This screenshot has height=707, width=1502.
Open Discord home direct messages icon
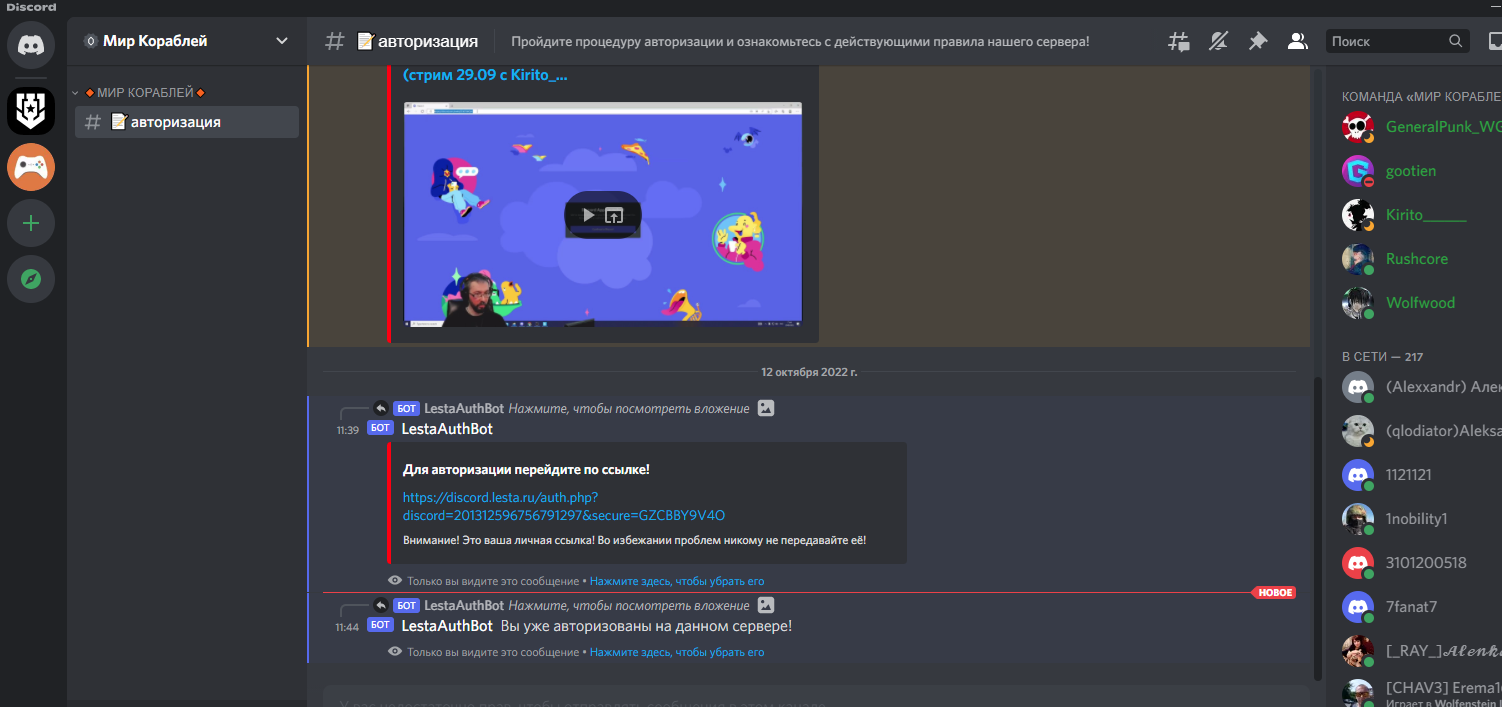(x=31, y=46)
